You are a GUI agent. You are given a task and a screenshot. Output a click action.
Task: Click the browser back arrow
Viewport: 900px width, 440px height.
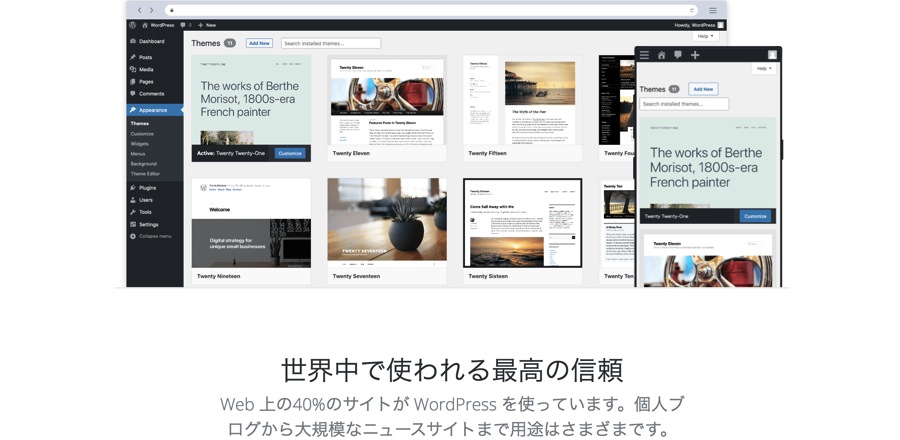pyautogui.click(x=139, y=10)
